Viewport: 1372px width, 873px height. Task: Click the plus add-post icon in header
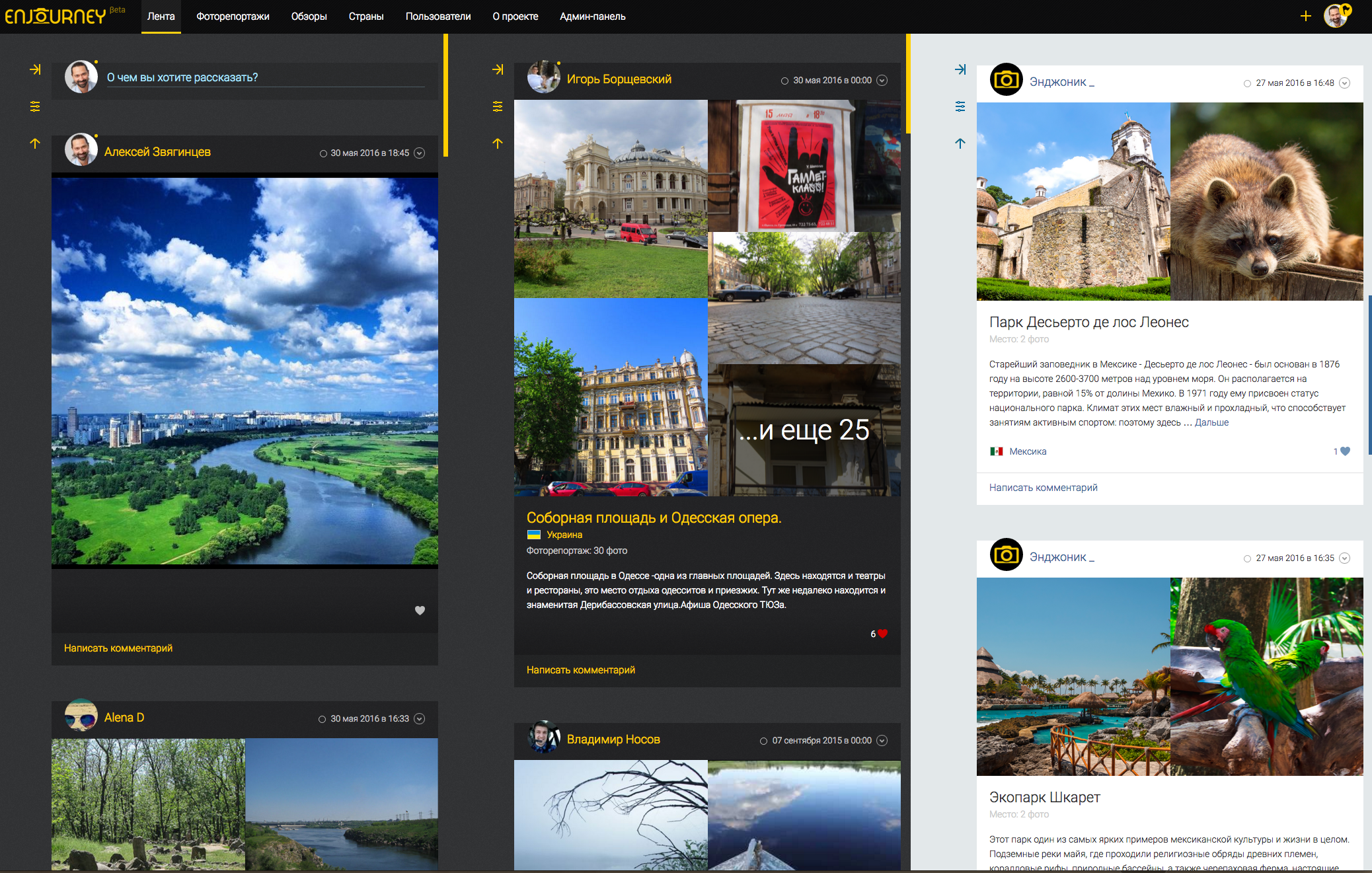point(1305,16)
